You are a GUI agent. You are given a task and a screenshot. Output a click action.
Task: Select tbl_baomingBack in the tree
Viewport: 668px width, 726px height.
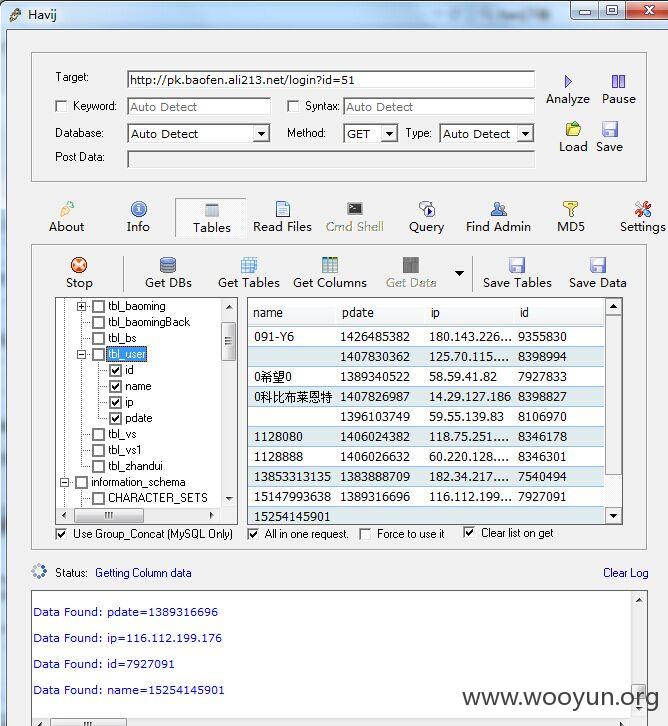click(x=149, y=322)
